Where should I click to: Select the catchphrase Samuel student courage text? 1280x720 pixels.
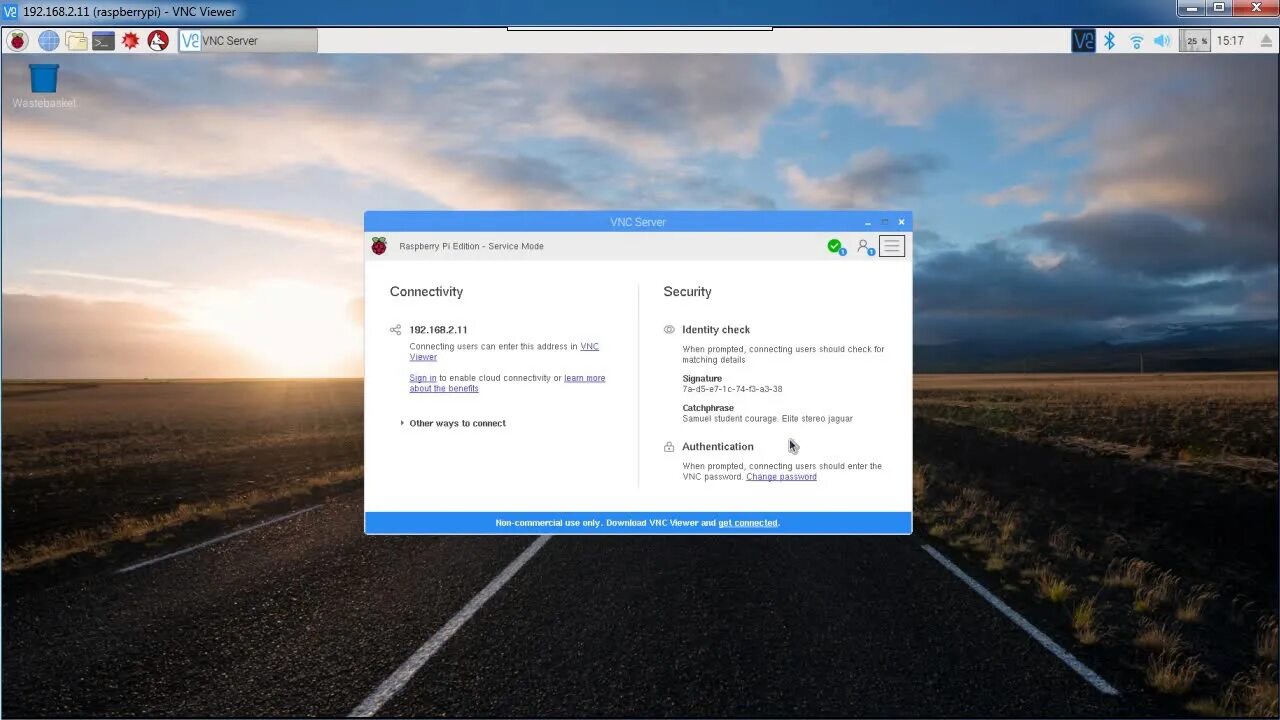(767, 419)
